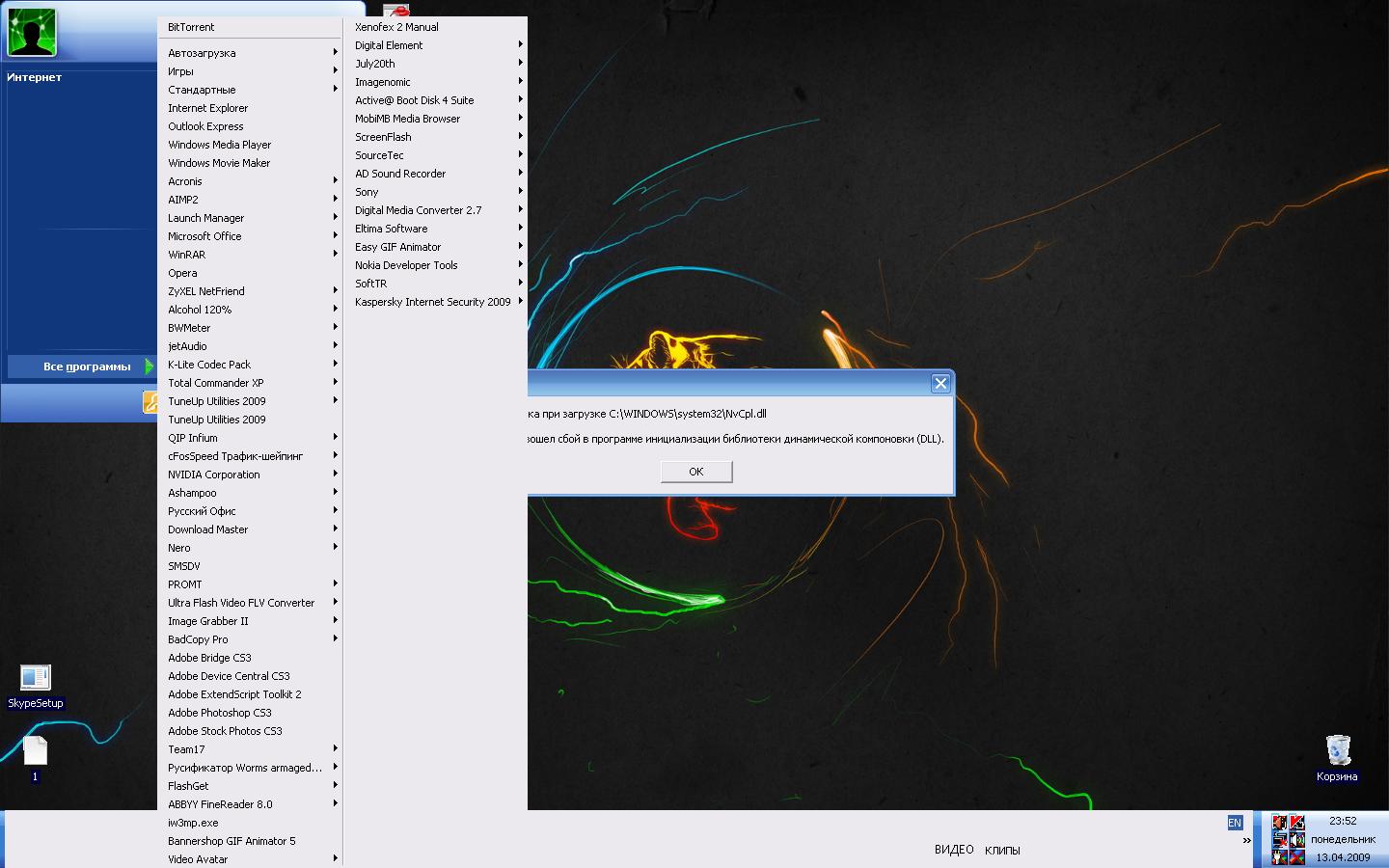Click the EN language indicator
Viewport: 1389px width, 868px height.
coord(1235,823)
